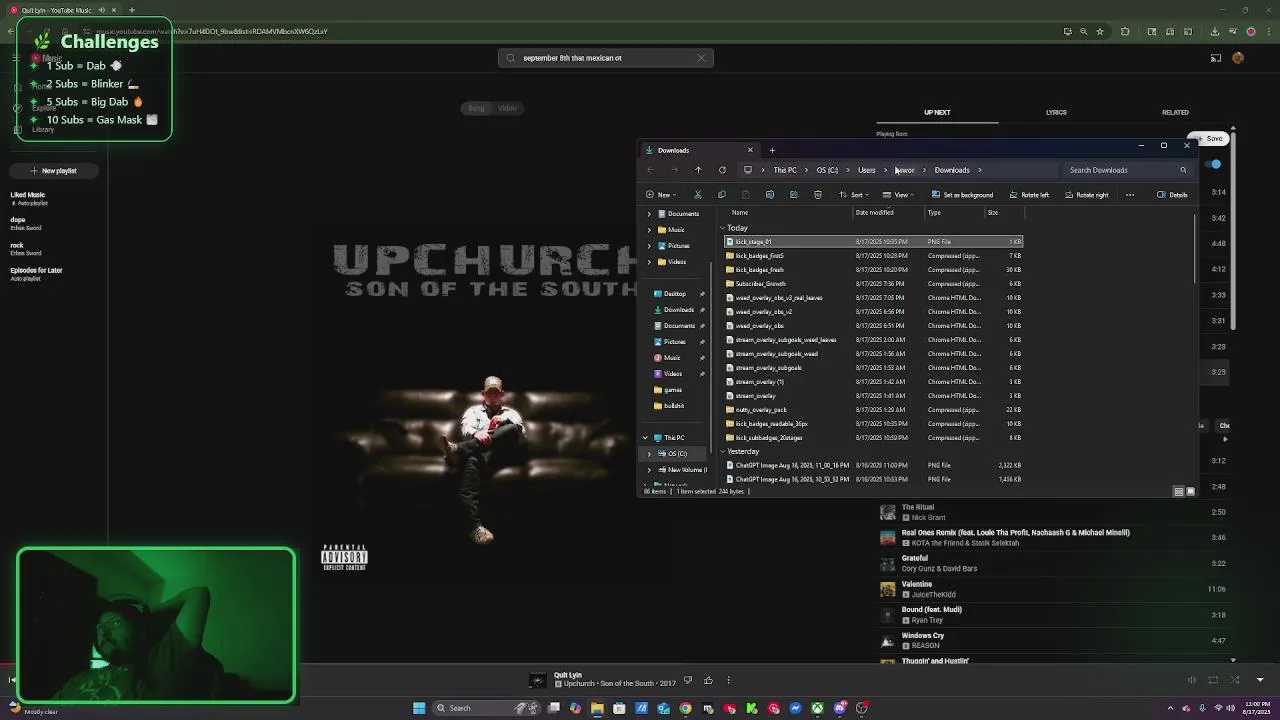Open the View dropdown in File Explorer

pyautogui.click(x=898, y=195)
